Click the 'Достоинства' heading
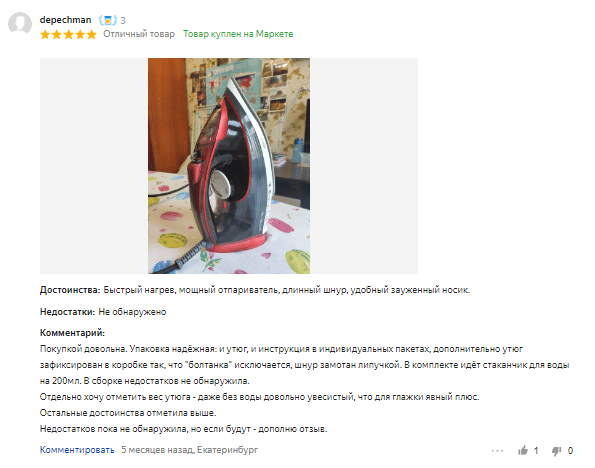 click(x=70, y=290)
